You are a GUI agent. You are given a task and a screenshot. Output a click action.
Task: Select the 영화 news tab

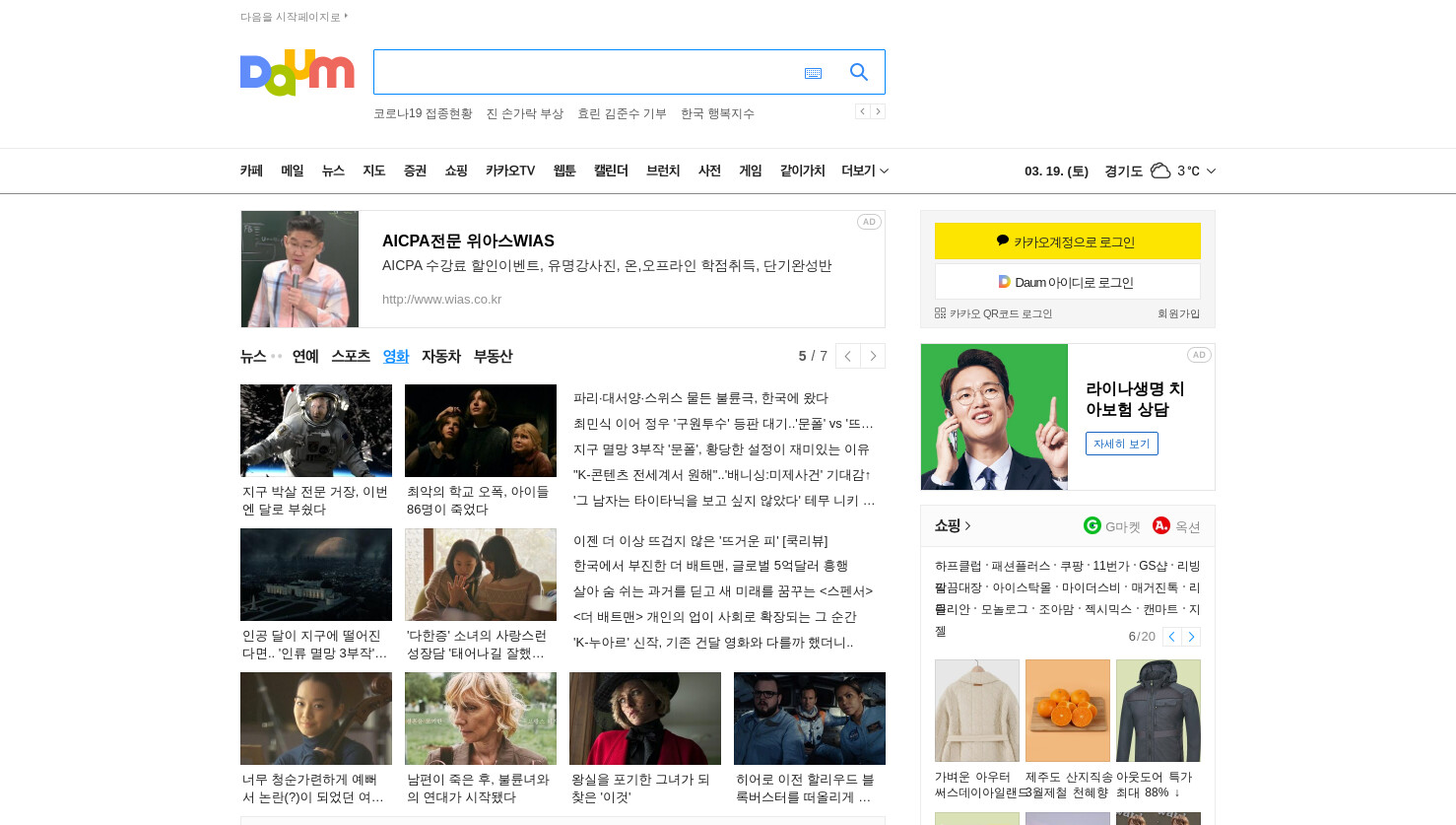396,356
